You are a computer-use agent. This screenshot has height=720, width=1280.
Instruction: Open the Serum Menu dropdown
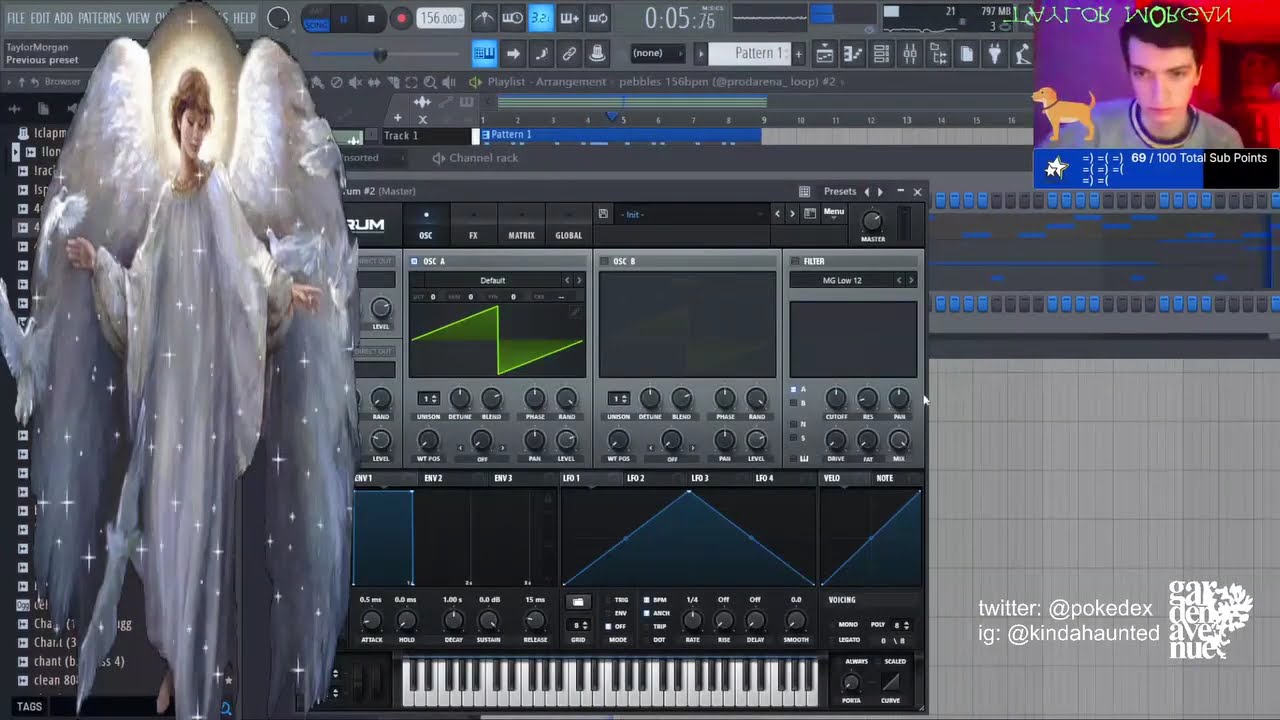pos(834,212)
